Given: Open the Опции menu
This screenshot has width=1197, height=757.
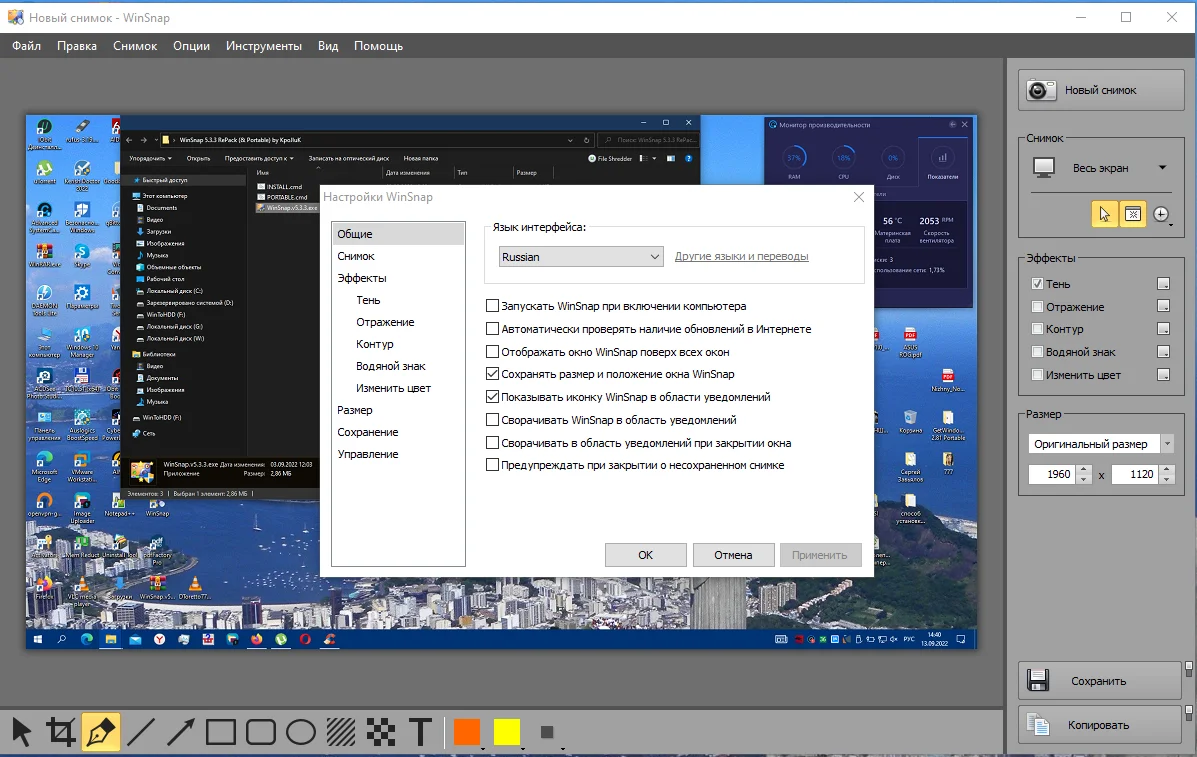Looking at the screenshot, I should tap(192, 46).
